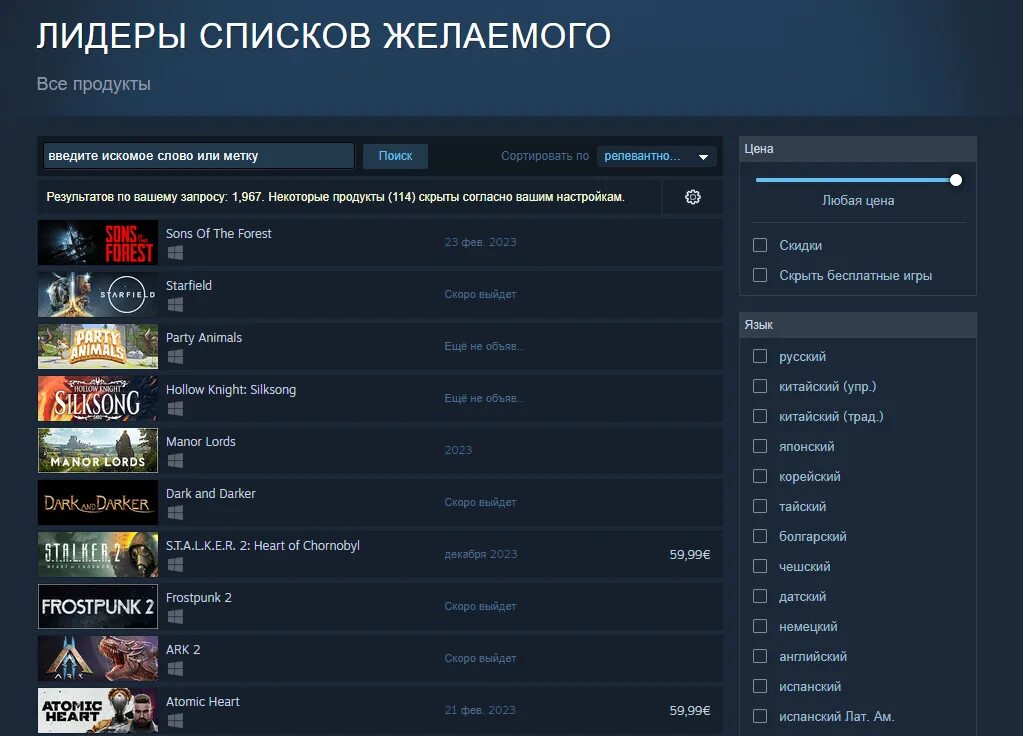Click Windows icon under Dark and Darker

click(175, 513)
